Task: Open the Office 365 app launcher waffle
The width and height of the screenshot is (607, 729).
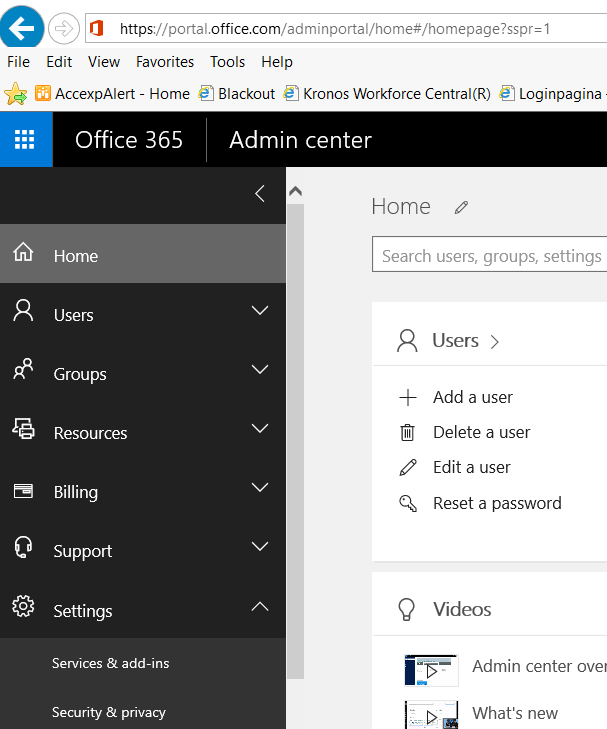Action: [x=26, y=140]
